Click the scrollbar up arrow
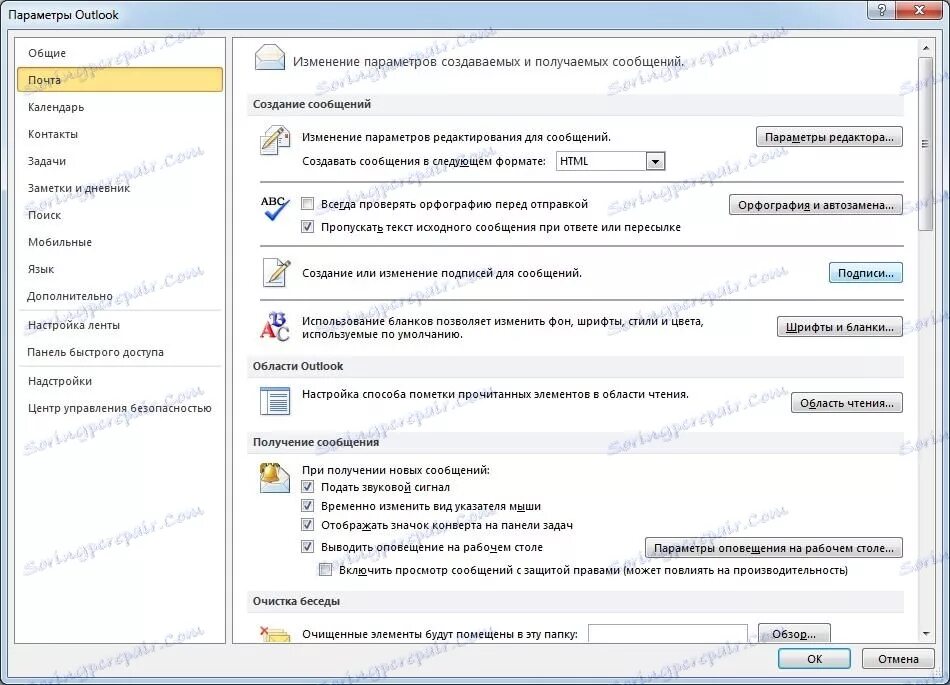The width and height of the screenshot is (950, 685). tap(925, 47)
